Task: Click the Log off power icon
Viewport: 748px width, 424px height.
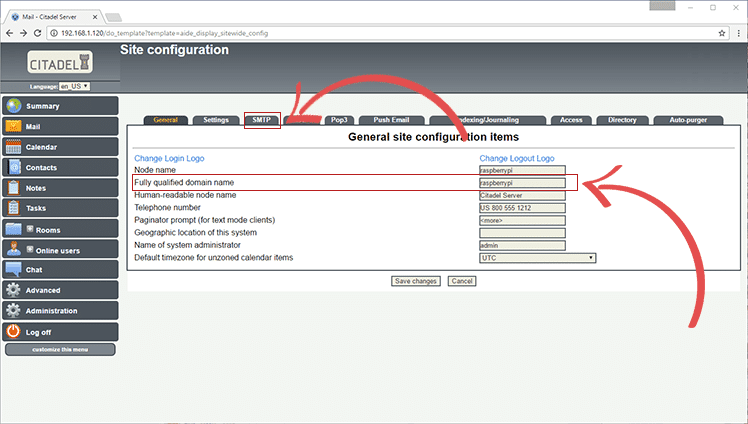Action: (14, 331)
